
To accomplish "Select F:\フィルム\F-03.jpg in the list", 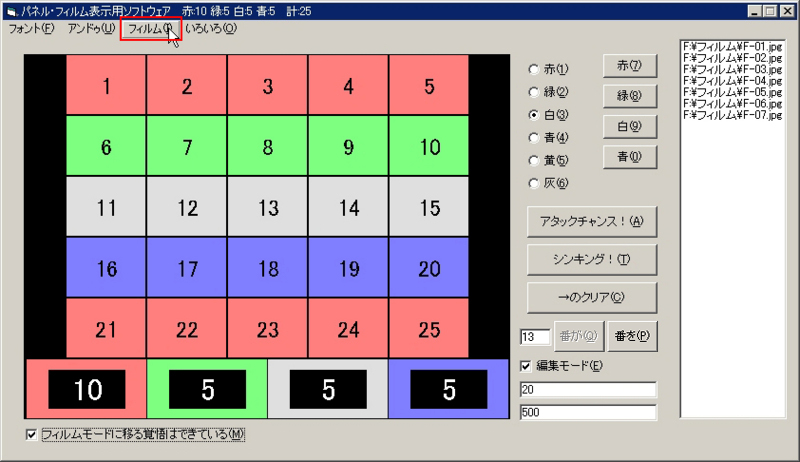I will (732, 69).
